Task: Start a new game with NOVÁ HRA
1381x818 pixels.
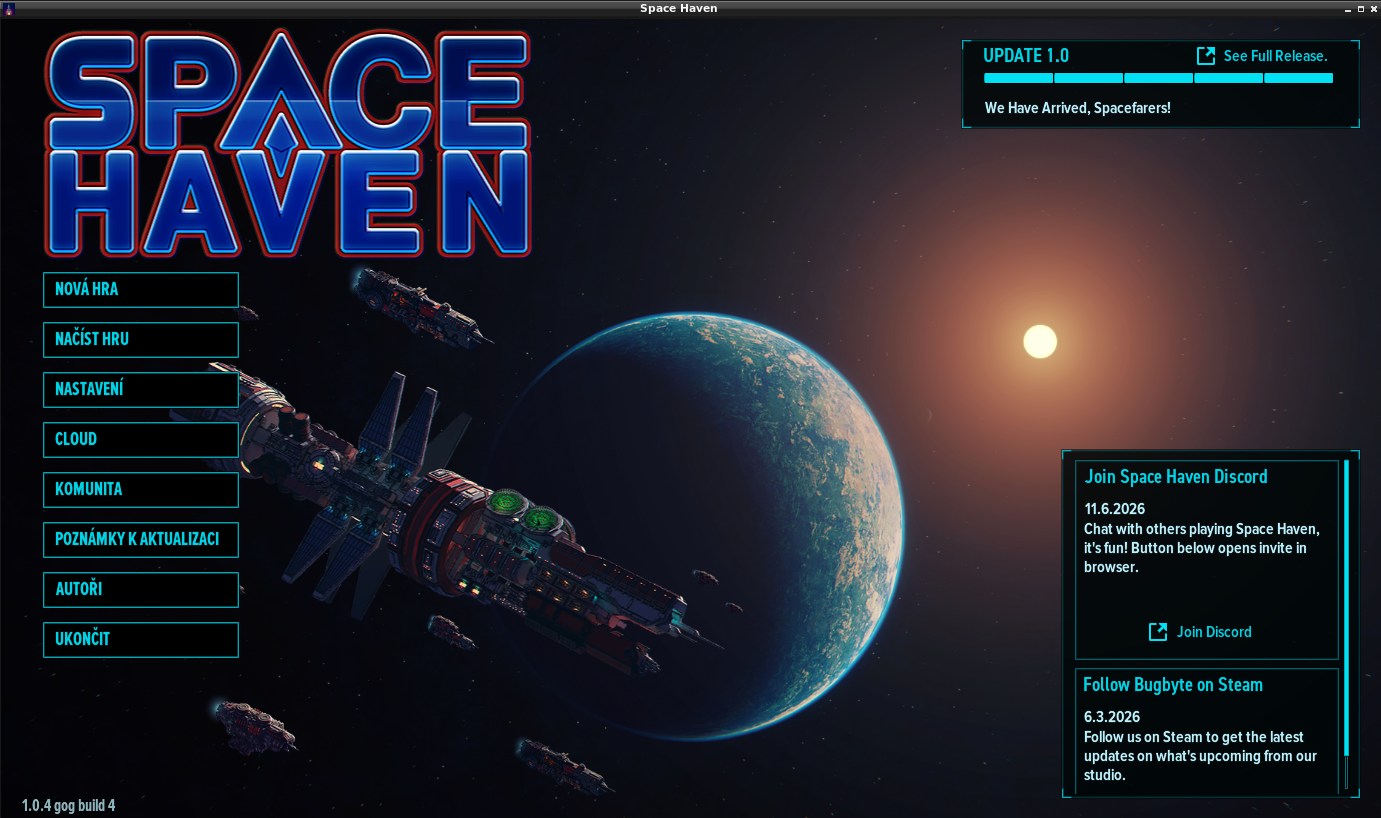Action: 141,289
